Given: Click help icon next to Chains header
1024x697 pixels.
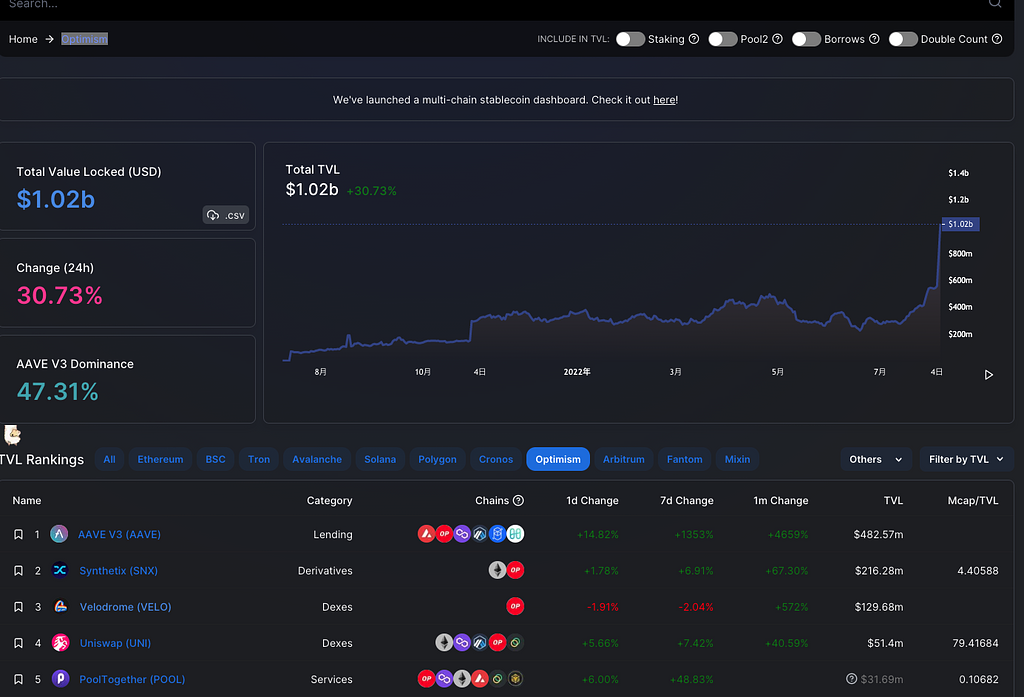Looking at the screenshot, I should point(518,501).
